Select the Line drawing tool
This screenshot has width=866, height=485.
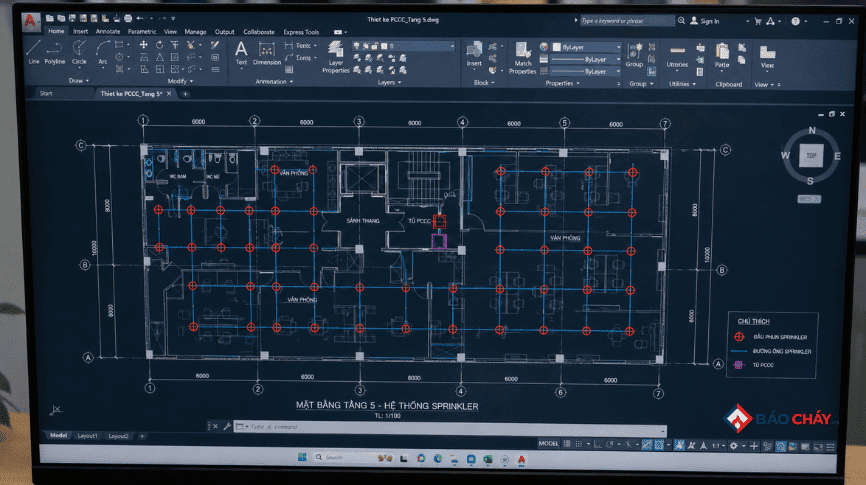pyautogui.click(x=34, y=52)
